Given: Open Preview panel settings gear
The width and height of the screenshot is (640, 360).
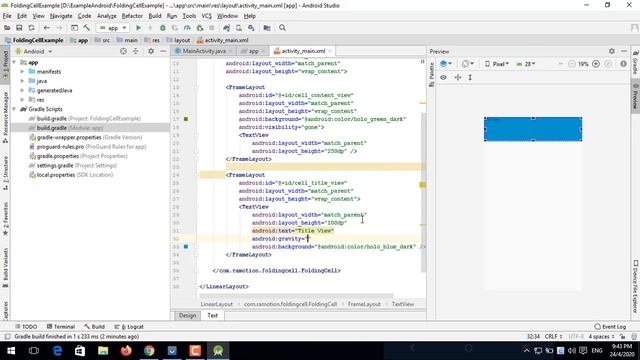Looking at the screenshot, I should coord(611,51).
